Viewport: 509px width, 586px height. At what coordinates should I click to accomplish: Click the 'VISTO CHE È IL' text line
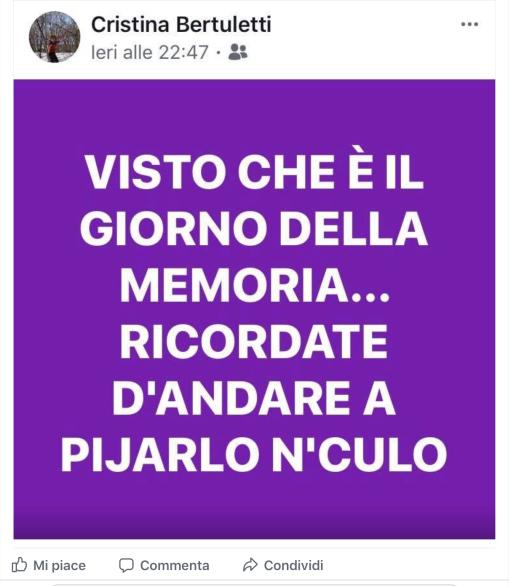point(254,172)
